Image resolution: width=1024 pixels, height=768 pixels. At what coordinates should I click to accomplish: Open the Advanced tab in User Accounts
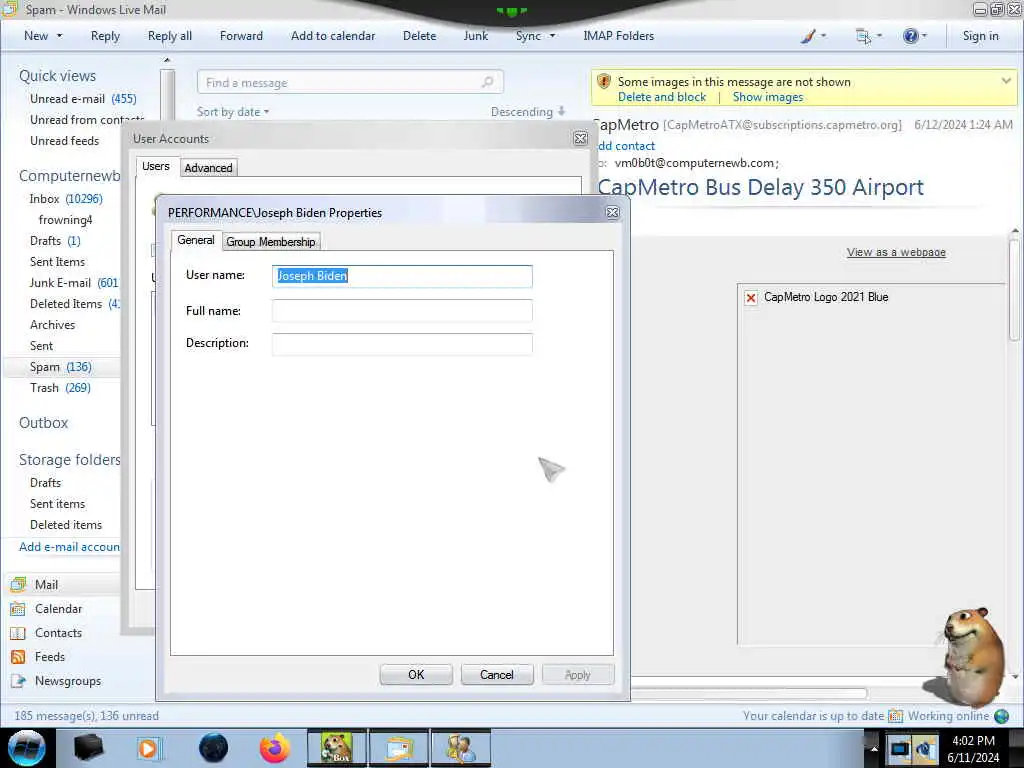coord(208,168)
